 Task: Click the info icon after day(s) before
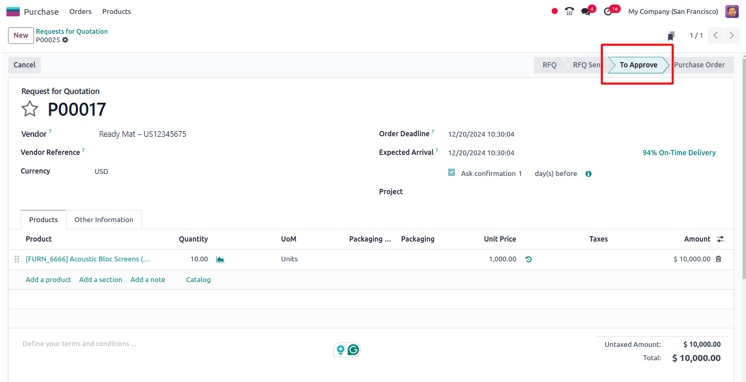pos(589,174)
